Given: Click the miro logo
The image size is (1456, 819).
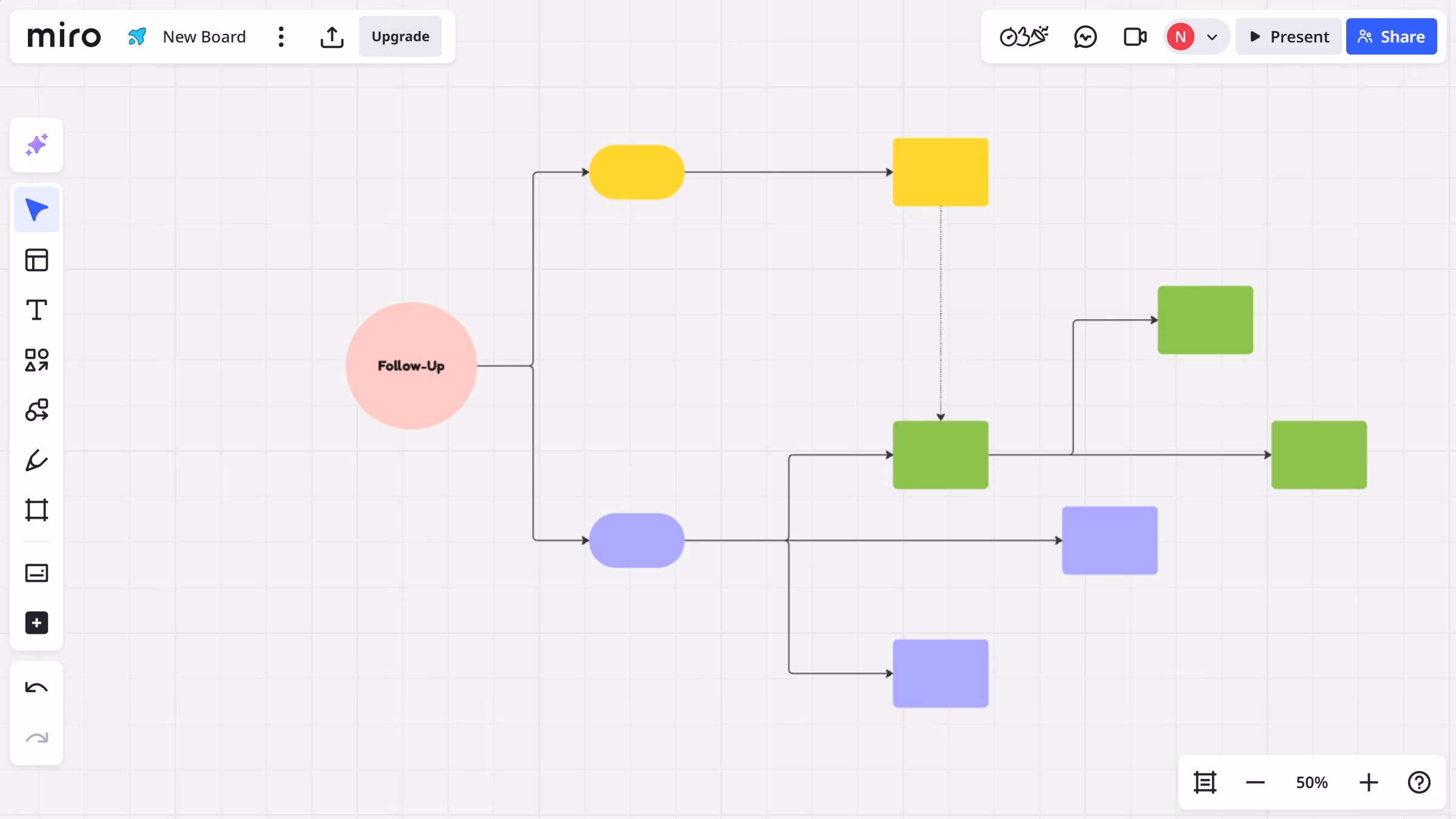Looking at the screenshot, I should tap(64, 36).
